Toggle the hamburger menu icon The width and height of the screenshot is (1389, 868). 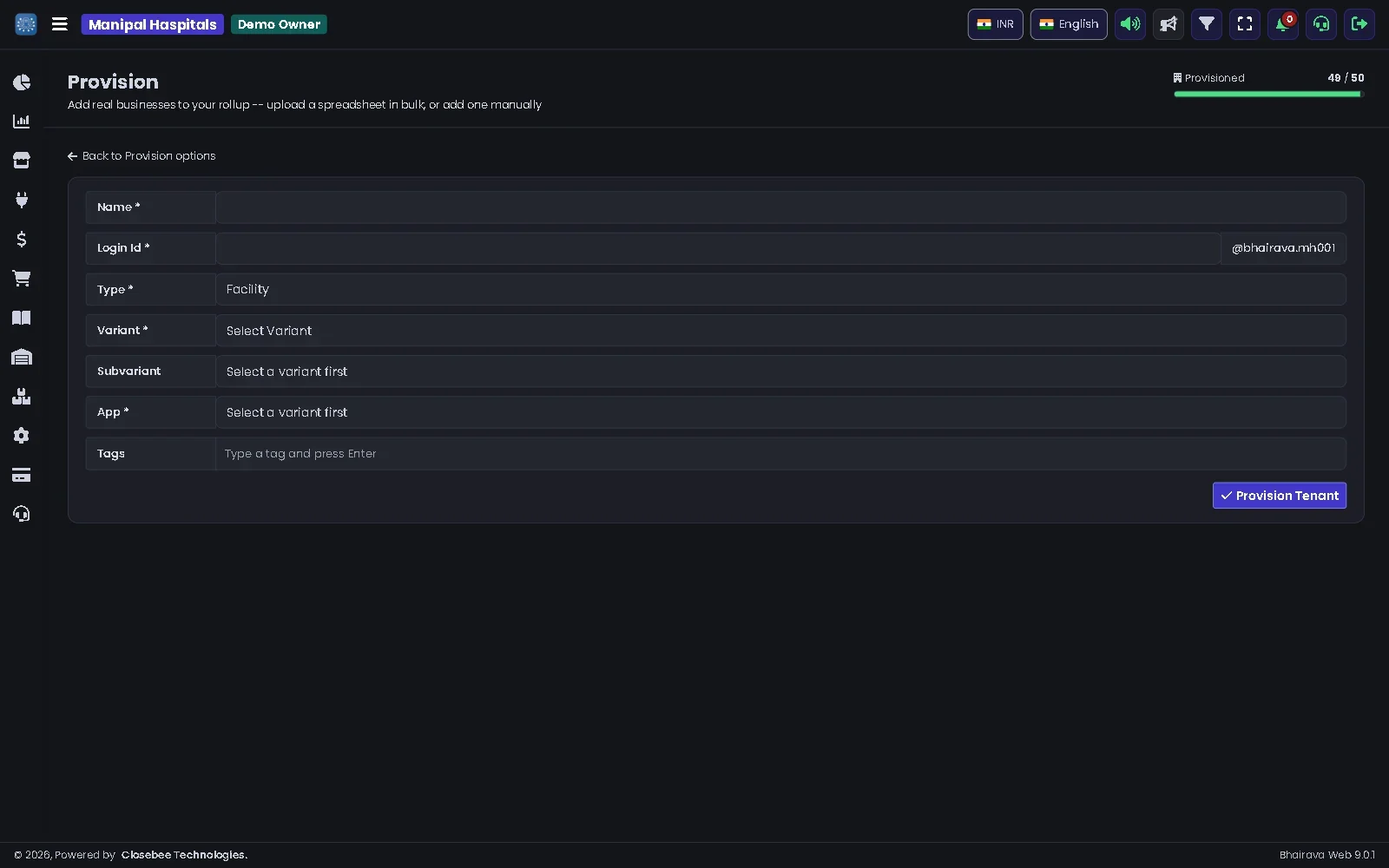(60, 24)
